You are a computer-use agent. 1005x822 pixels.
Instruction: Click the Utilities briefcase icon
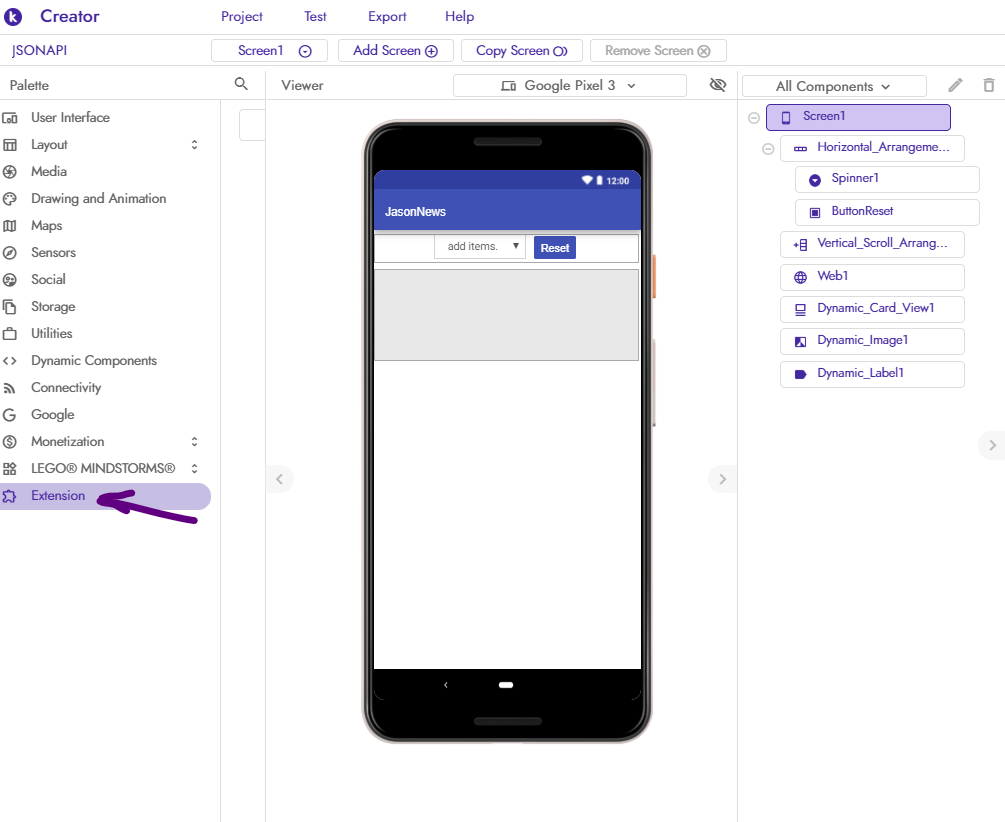tap(10, 334)
